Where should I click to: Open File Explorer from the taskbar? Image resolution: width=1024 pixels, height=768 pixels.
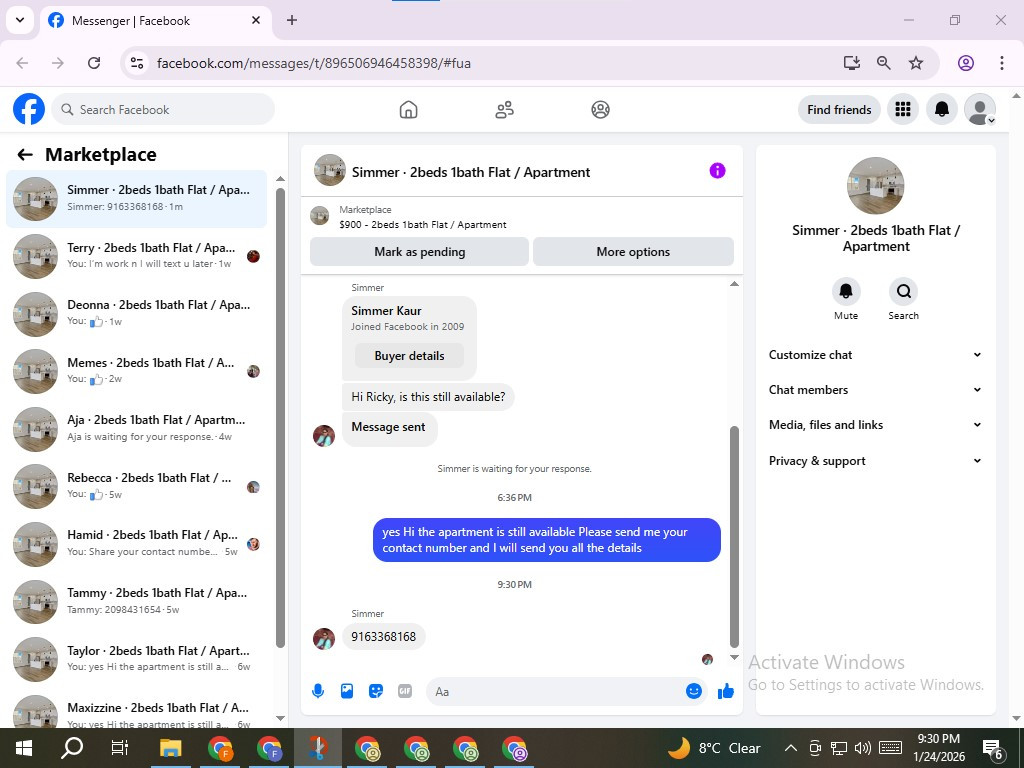pyautogui.click(x=171, y=748)
